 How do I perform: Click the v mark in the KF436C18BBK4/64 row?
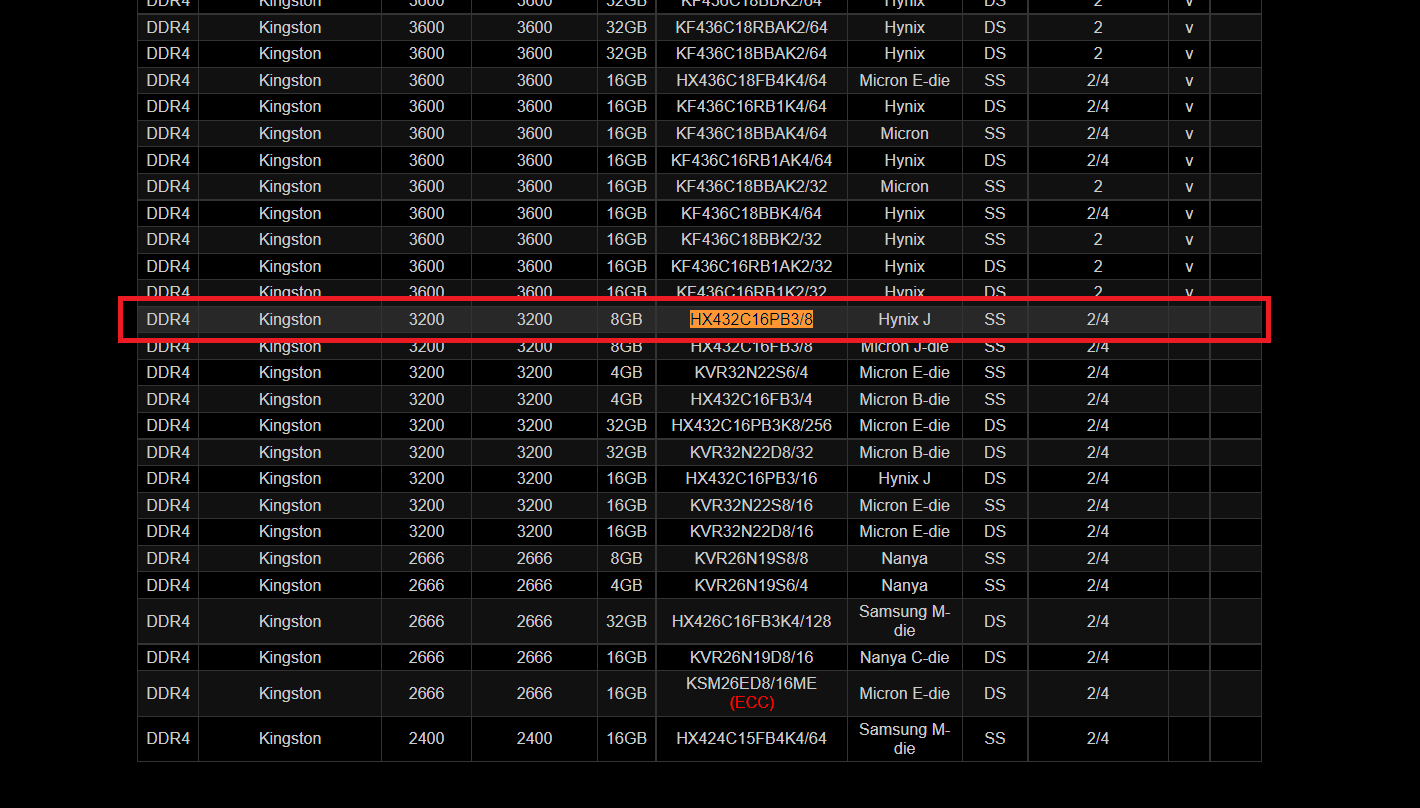1189,213
